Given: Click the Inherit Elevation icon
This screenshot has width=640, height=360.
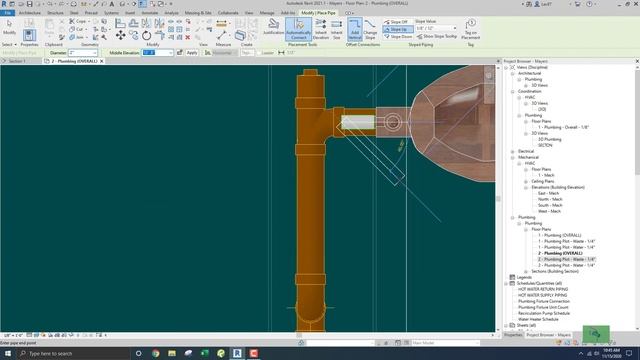Looking at the screenshot, I should pos(320,29).
